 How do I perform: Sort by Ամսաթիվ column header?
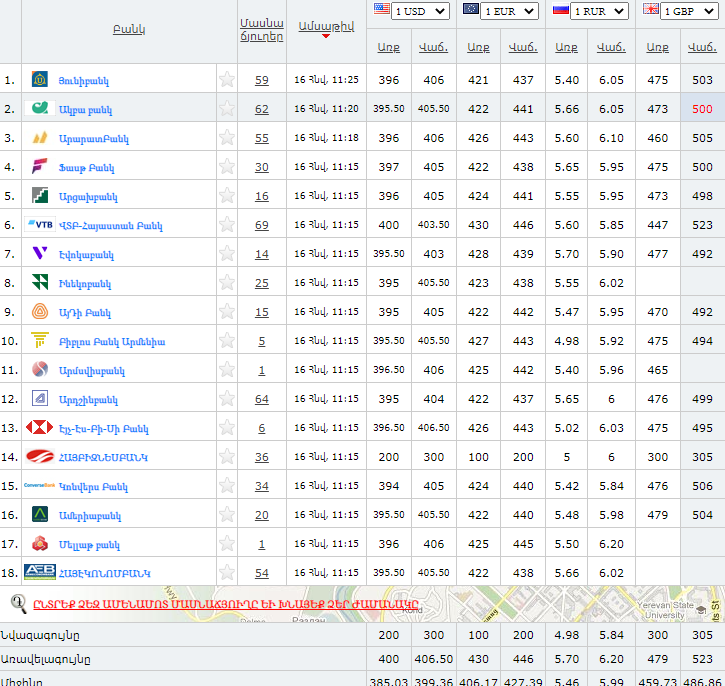pos(326,26)
